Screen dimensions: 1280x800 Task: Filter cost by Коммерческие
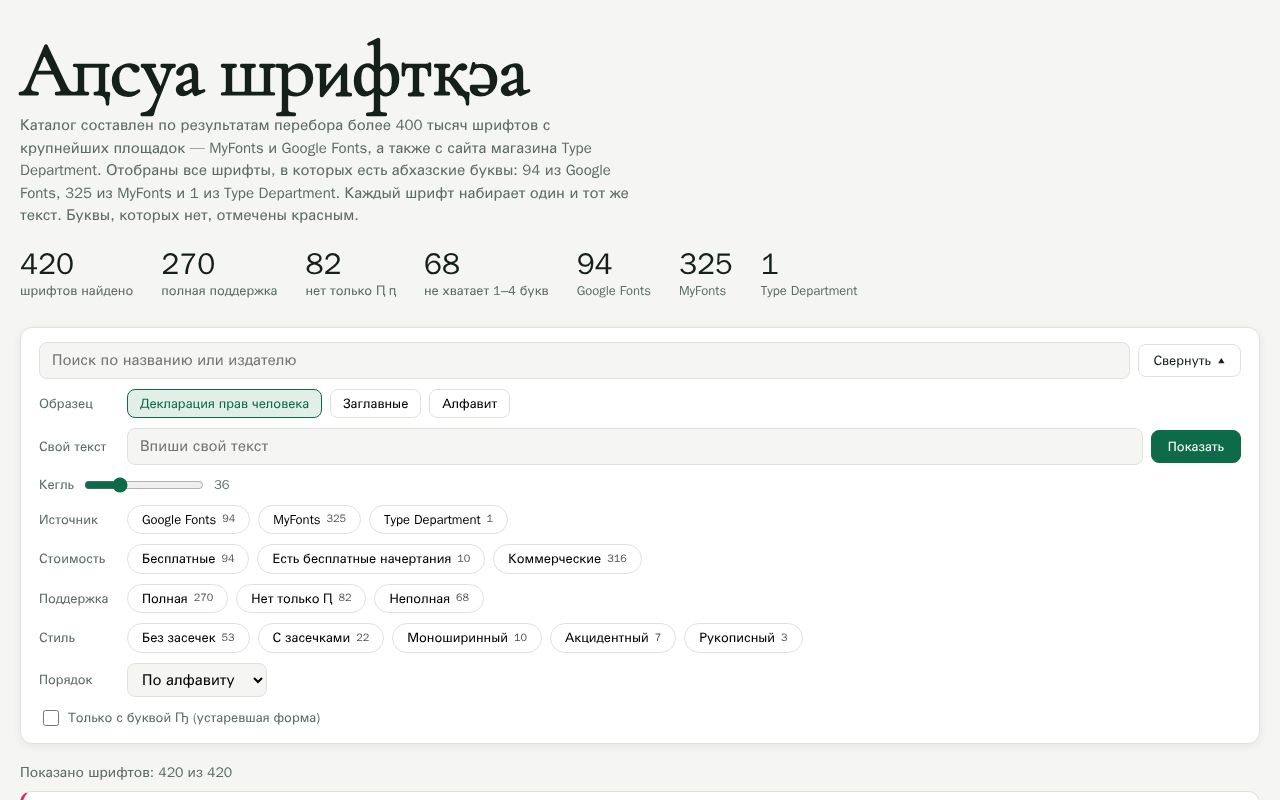[567, 558]
